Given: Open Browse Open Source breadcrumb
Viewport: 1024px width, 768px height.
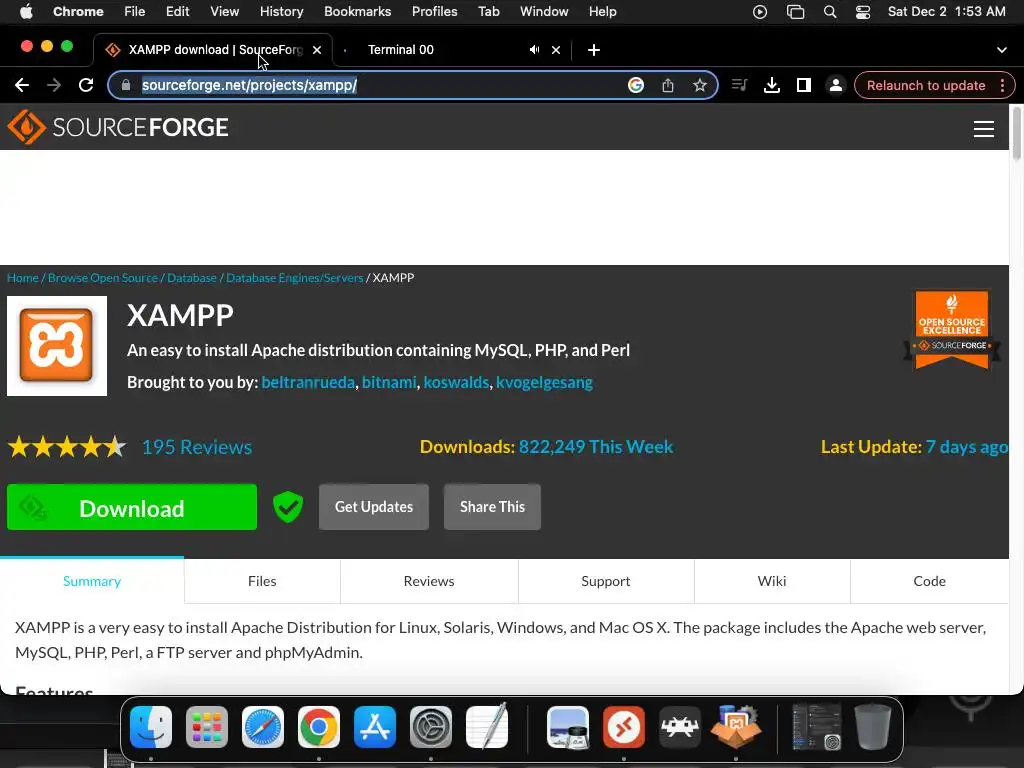Looking at the screenshot, I should 103,278.
